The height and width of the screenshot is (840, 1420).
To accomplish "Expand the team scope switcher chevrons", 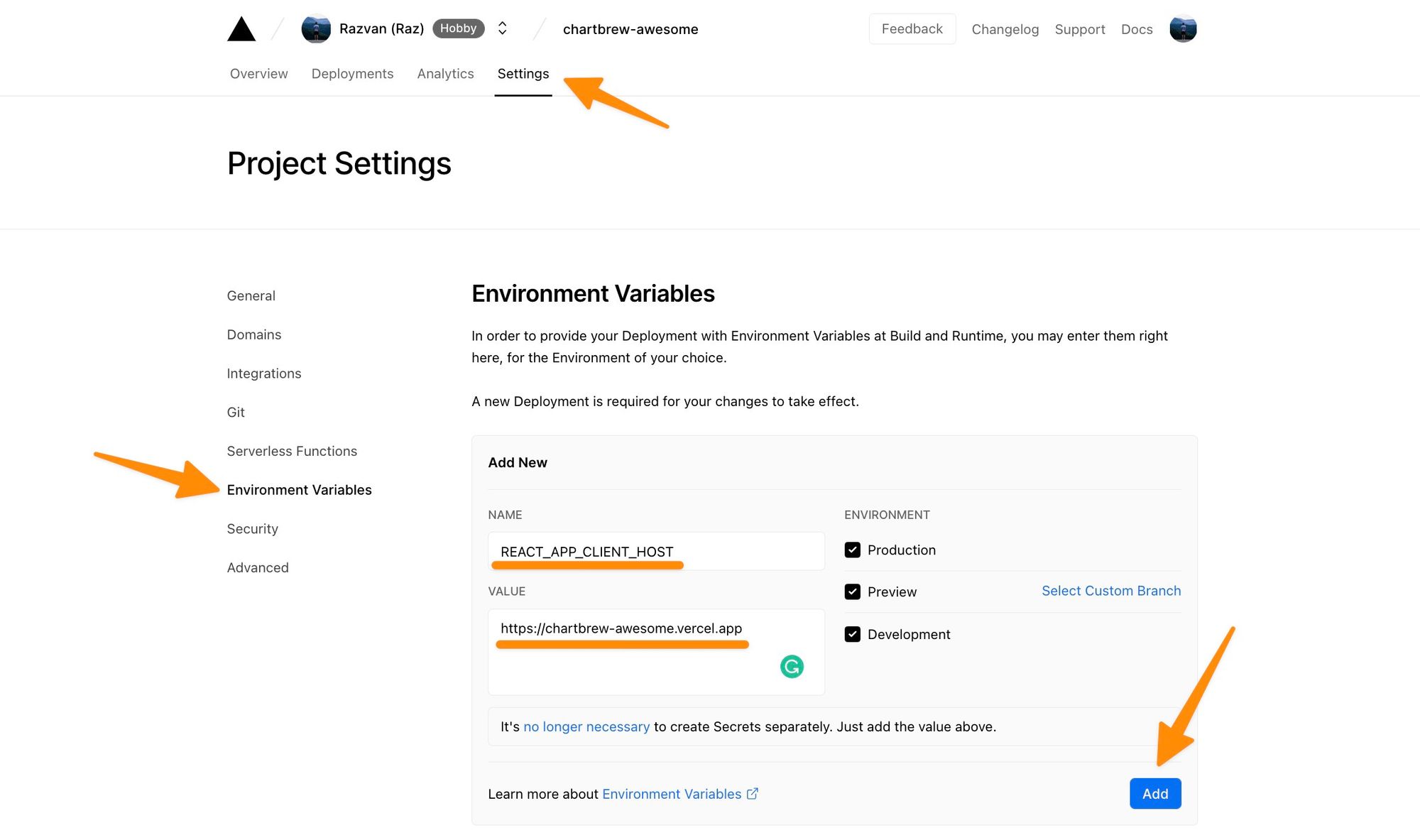I will (x=503, y=28).
